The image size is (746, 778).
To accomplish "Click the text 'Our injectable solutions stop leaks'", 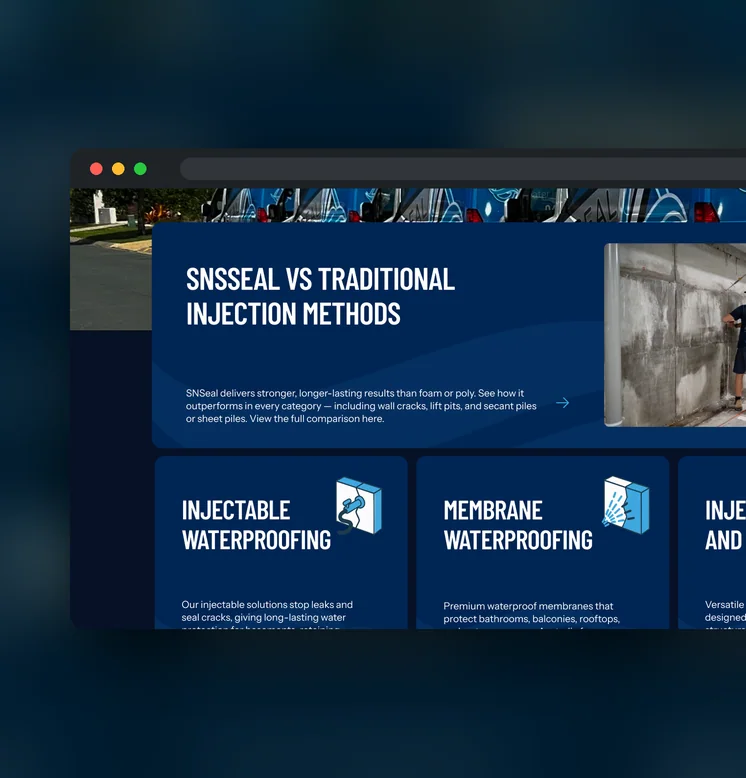I will pyautogui.click(x=267, y=604).
